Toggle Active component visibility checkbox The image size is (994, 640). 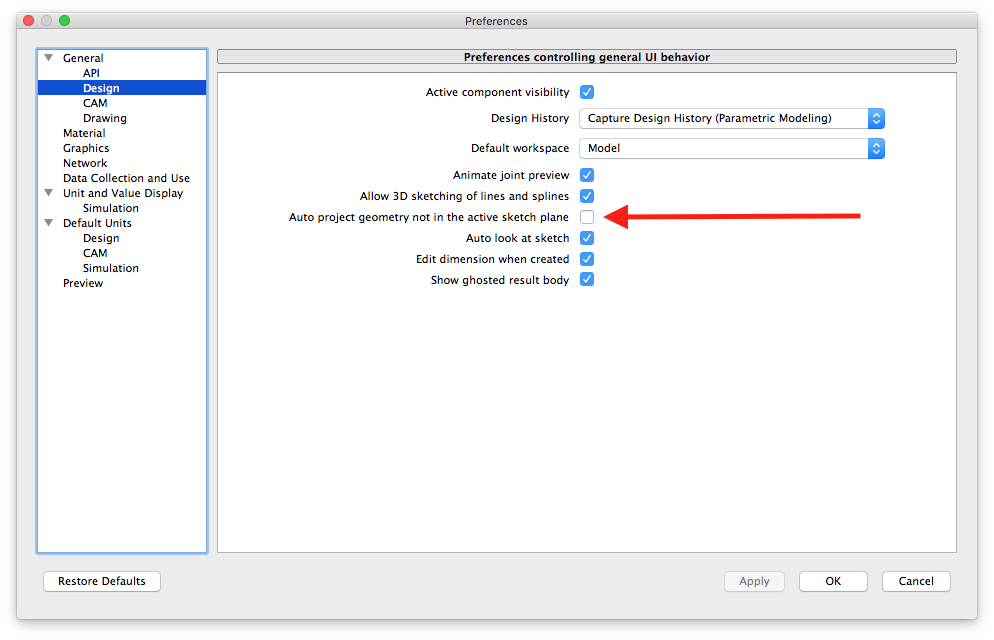tap(587, 93)
